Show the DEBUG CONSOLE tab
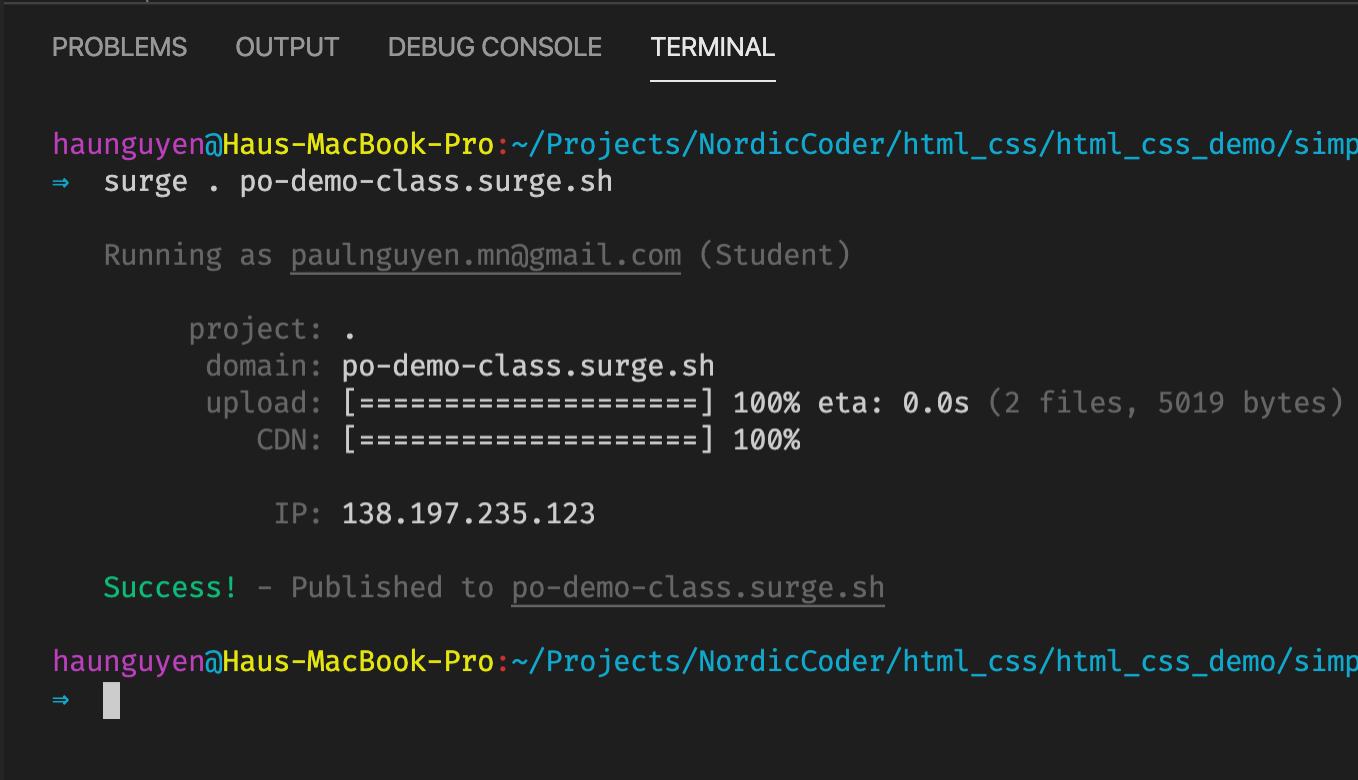The height and width of the screenshot is (780, 1358). (x=495, y=47)
